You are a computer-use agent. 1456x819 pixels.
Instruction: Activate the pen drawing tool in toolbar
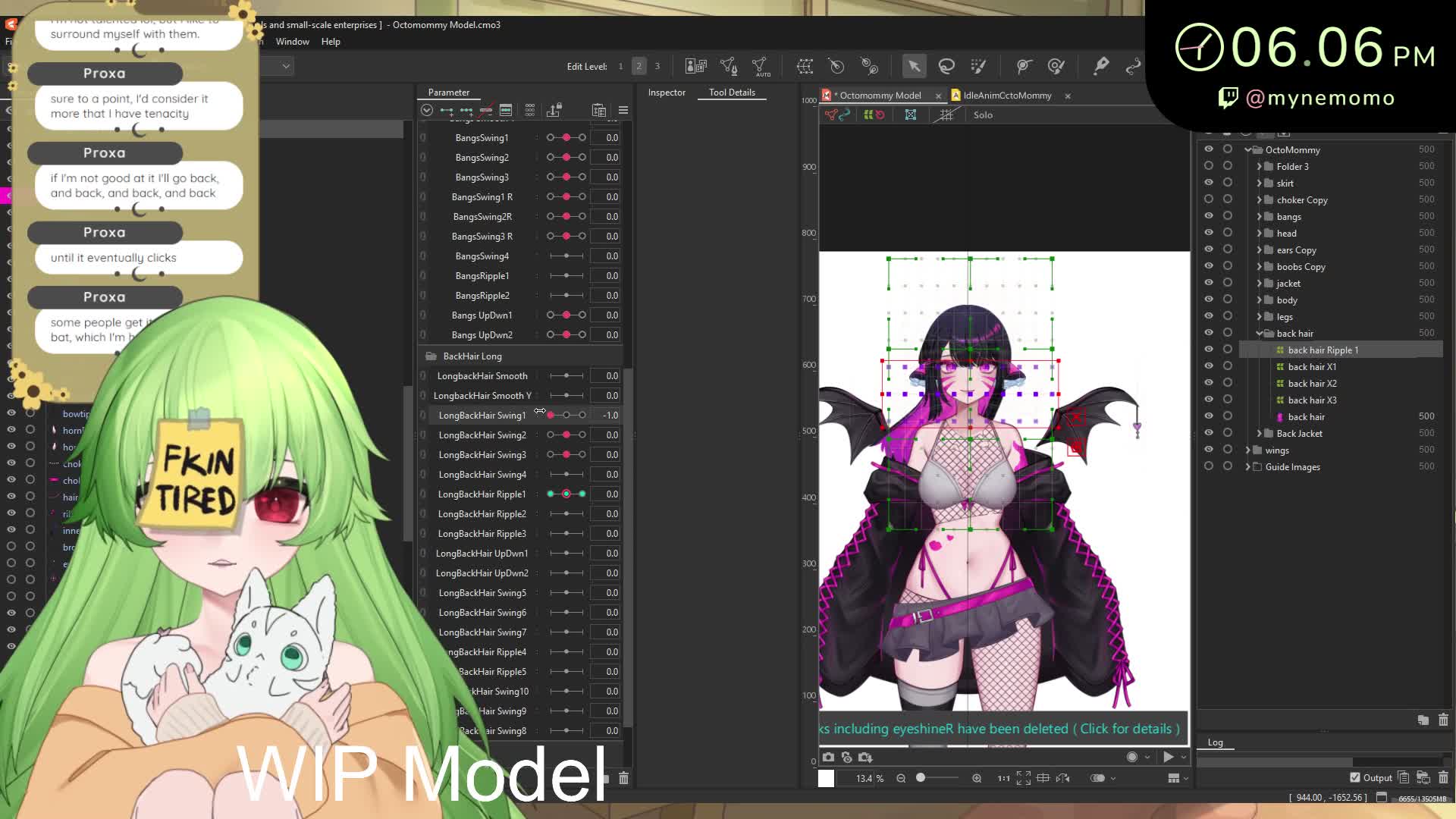tap(1101, 67)
